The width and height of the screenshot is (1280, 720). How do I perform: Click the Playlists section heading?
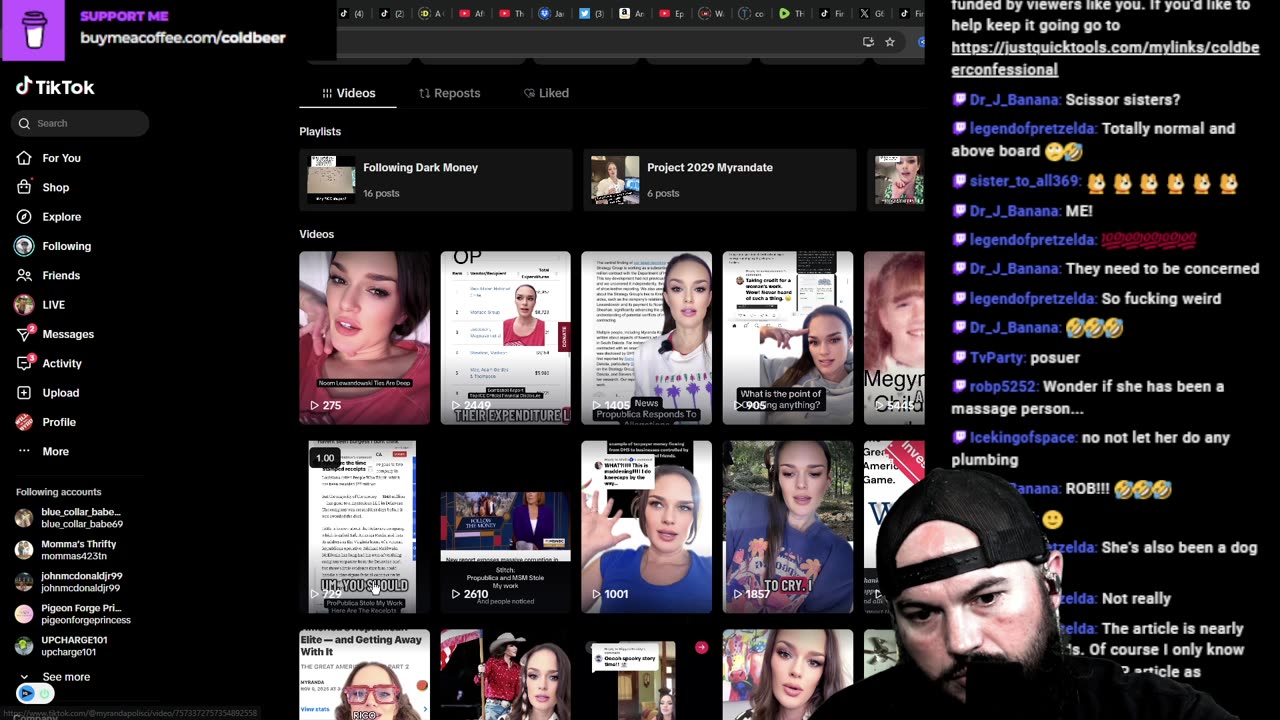click(320, 131)
